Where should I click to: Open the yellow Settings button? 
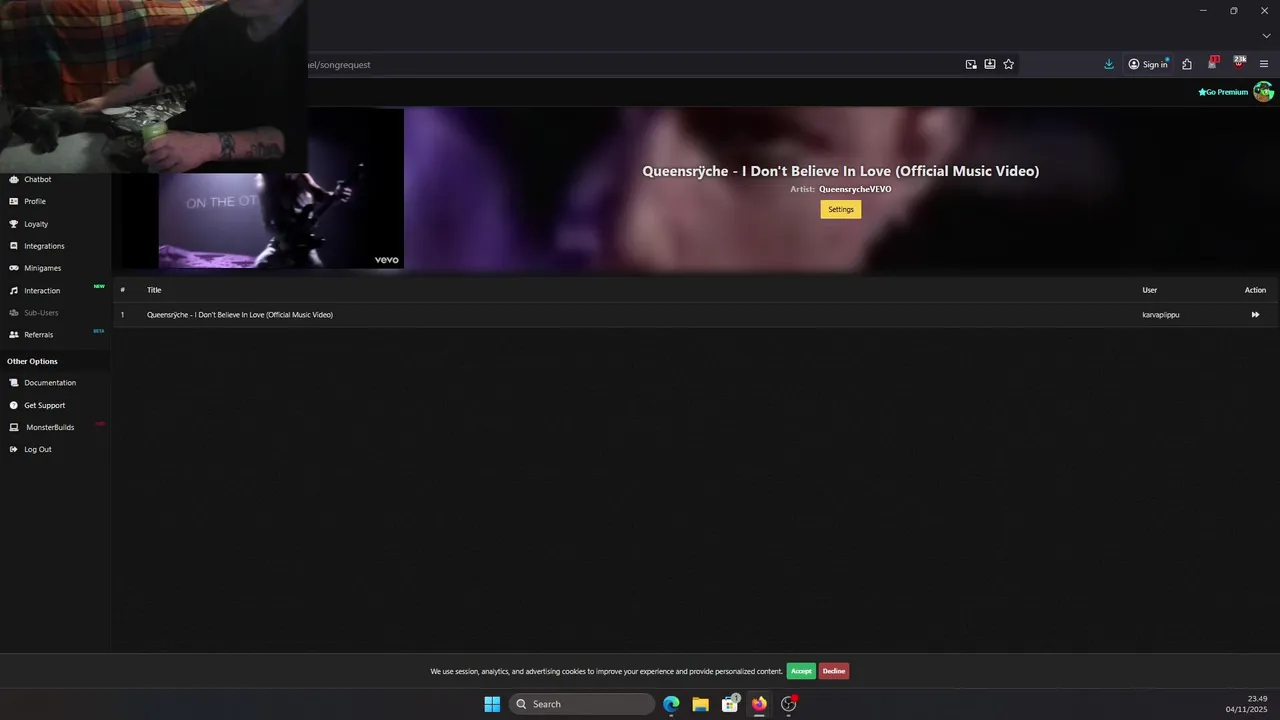pyautogui.click(x=841, y=209)
